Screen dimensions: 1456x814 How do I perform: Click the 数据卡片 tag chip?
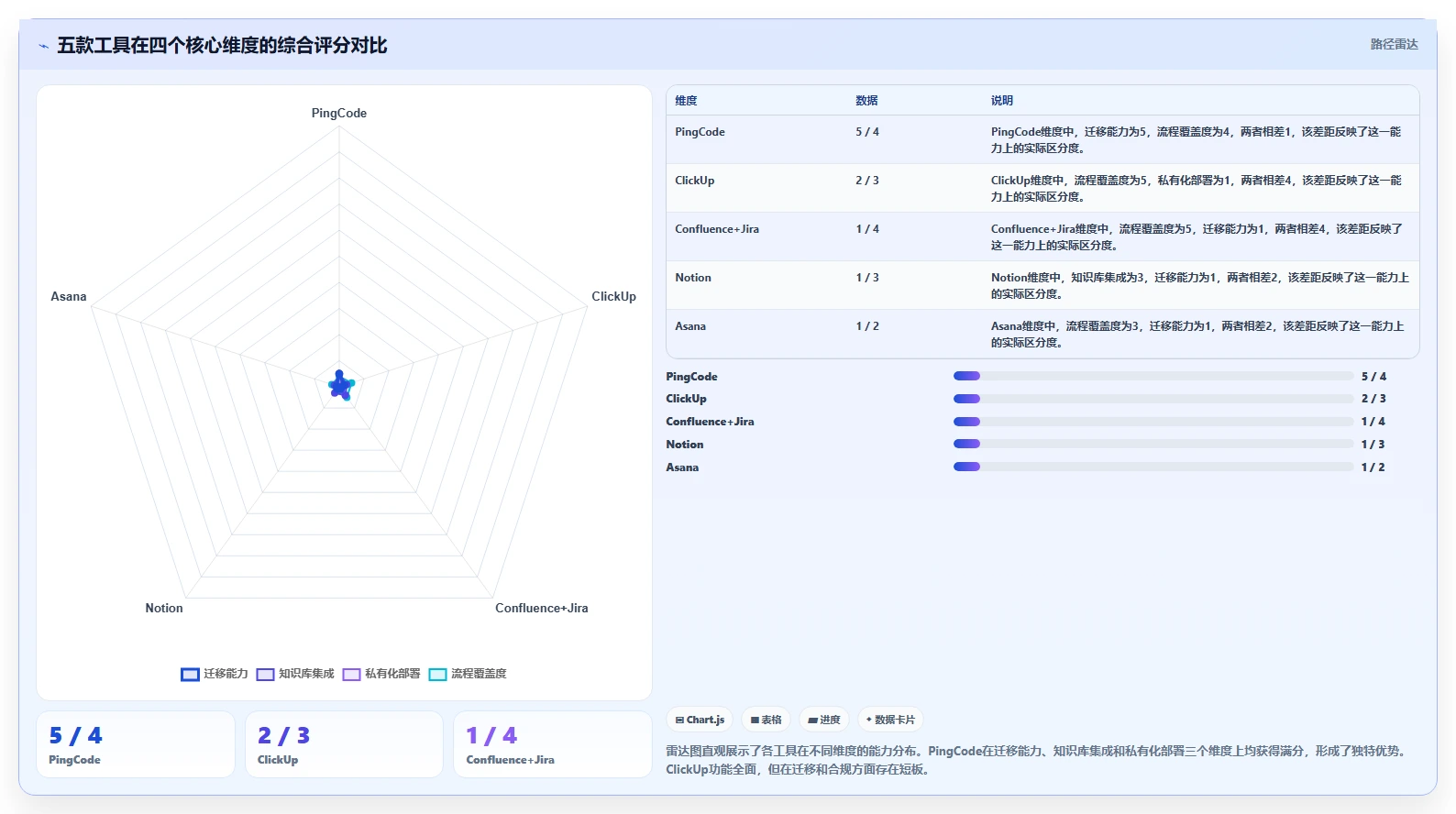[x=890, y=720]
